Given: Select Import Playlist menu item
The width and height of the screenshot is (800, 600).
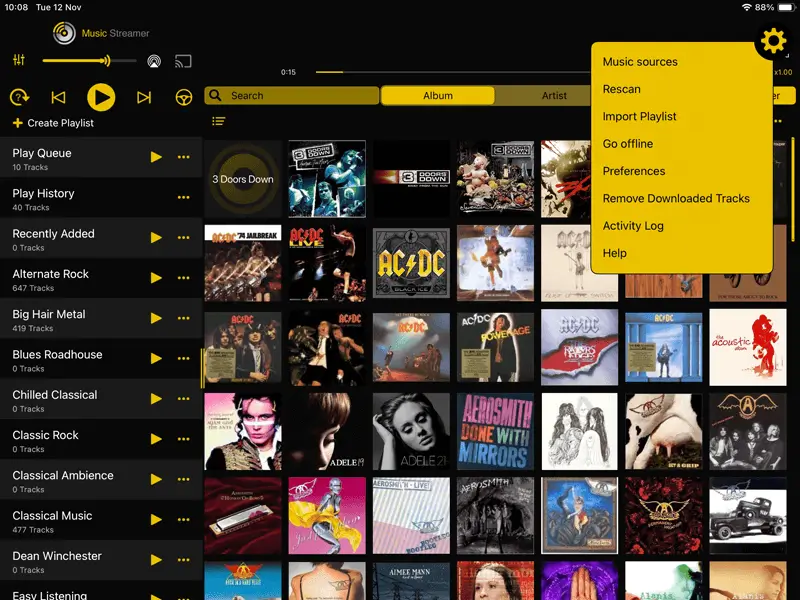Looking at the screenshot, I should point(639,116).
